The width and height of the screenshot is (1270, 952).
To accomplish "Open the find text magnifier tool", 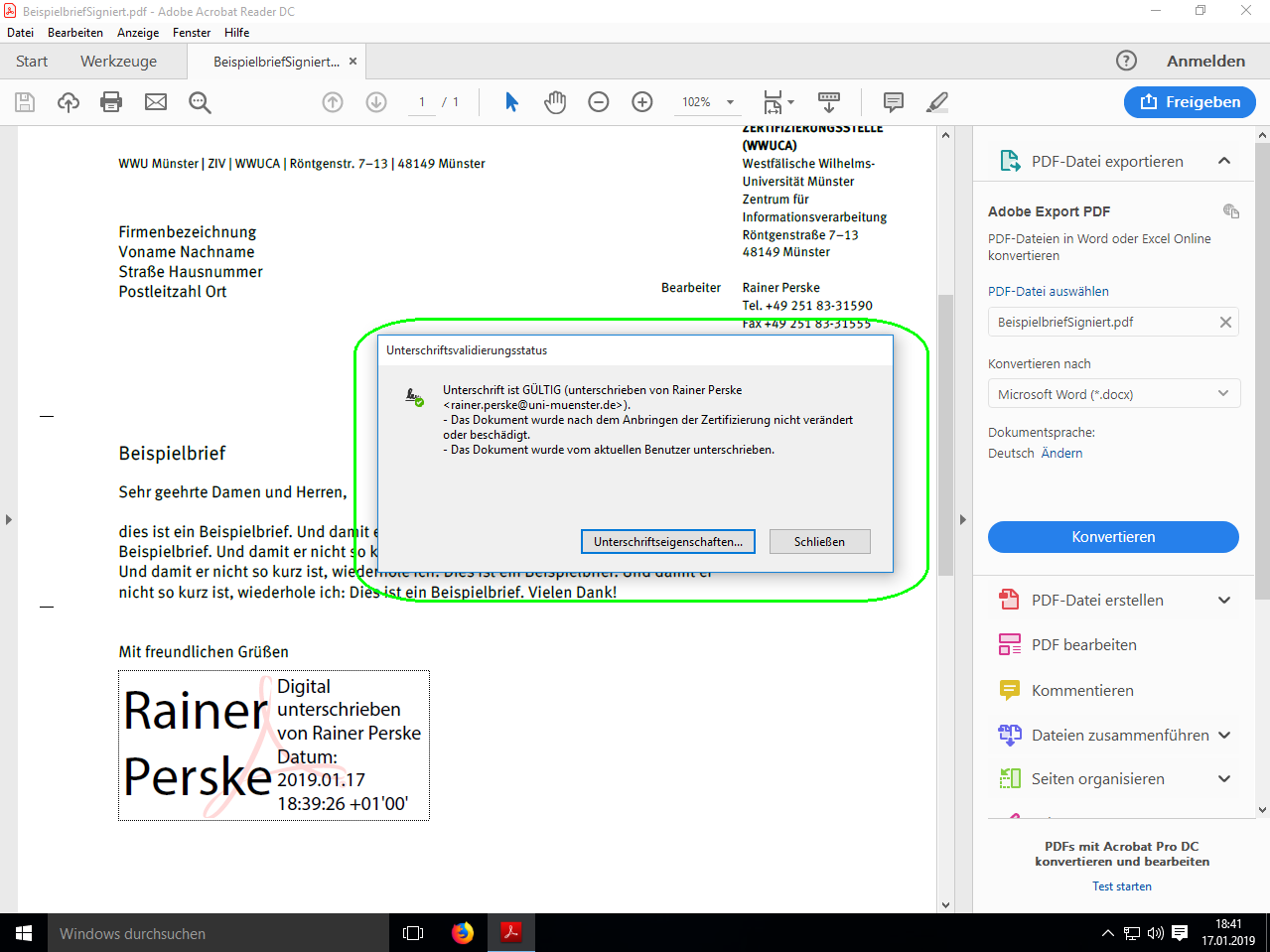I will coord(200,102).
